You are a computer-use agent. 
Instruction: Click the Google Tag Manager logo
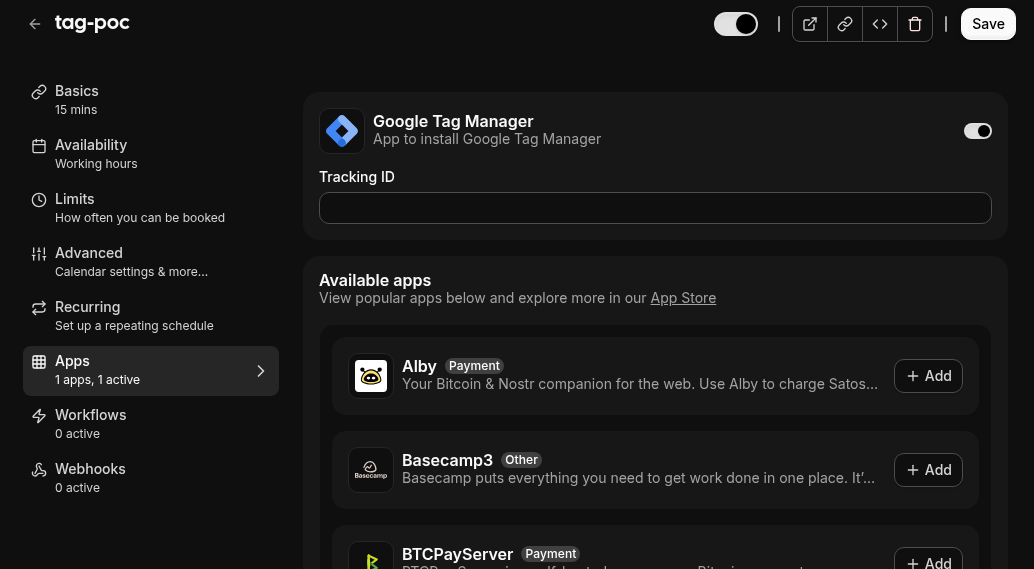click(x=342, y=131)
